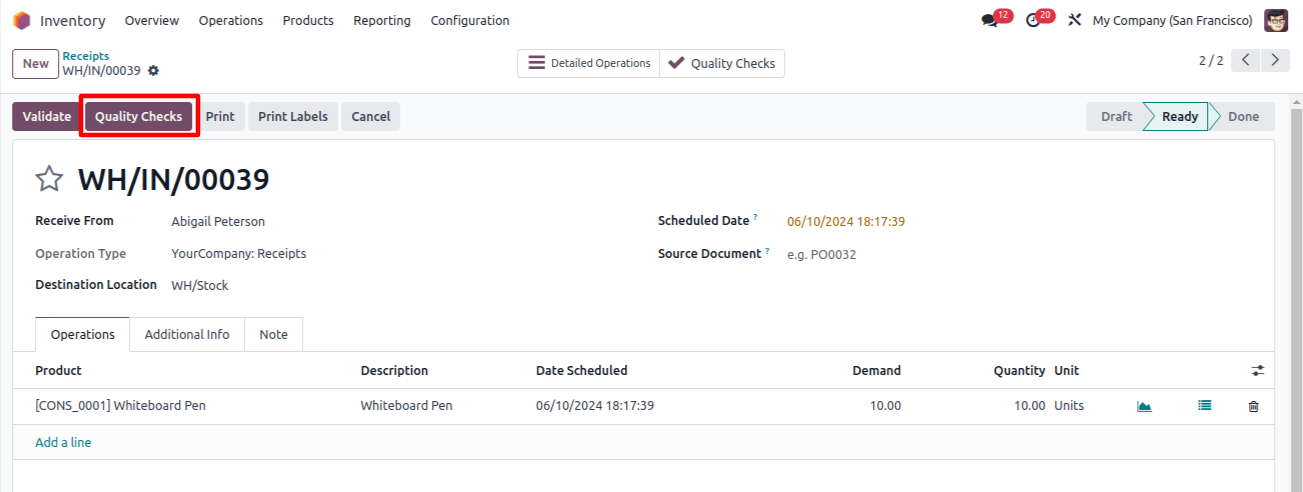Open the messages chat icon
Screen dimensions: 1303x492
click(x=990, y=21)
